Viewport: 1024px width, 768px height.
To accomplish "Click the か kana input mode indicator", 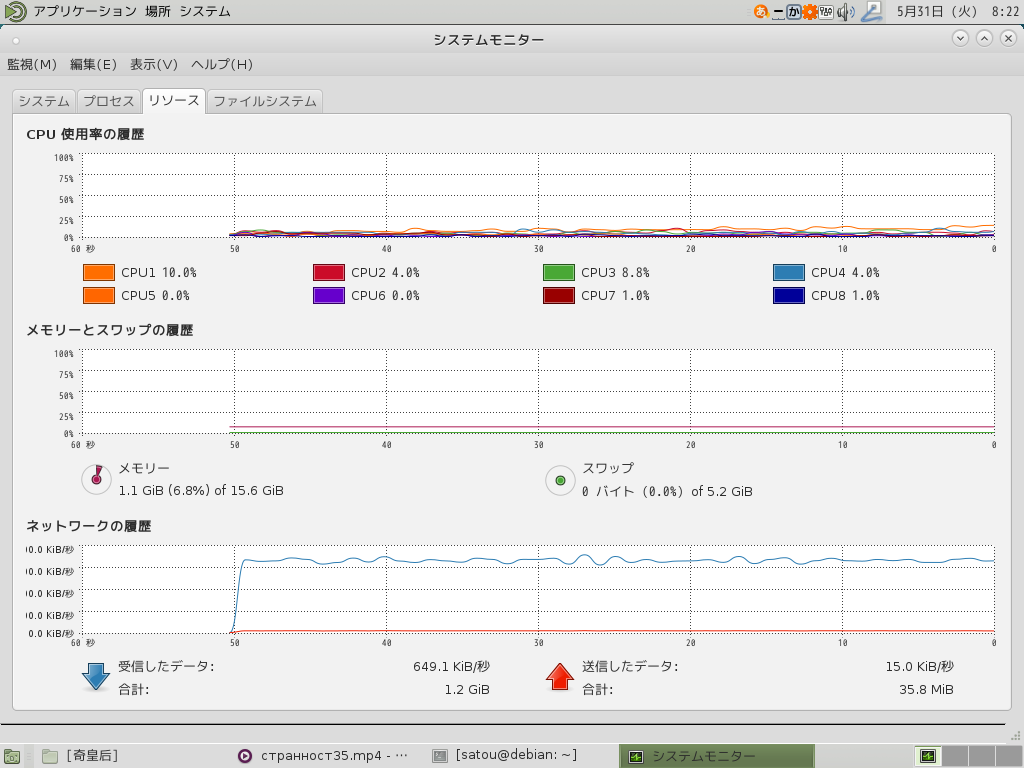I will click(793, 11).
